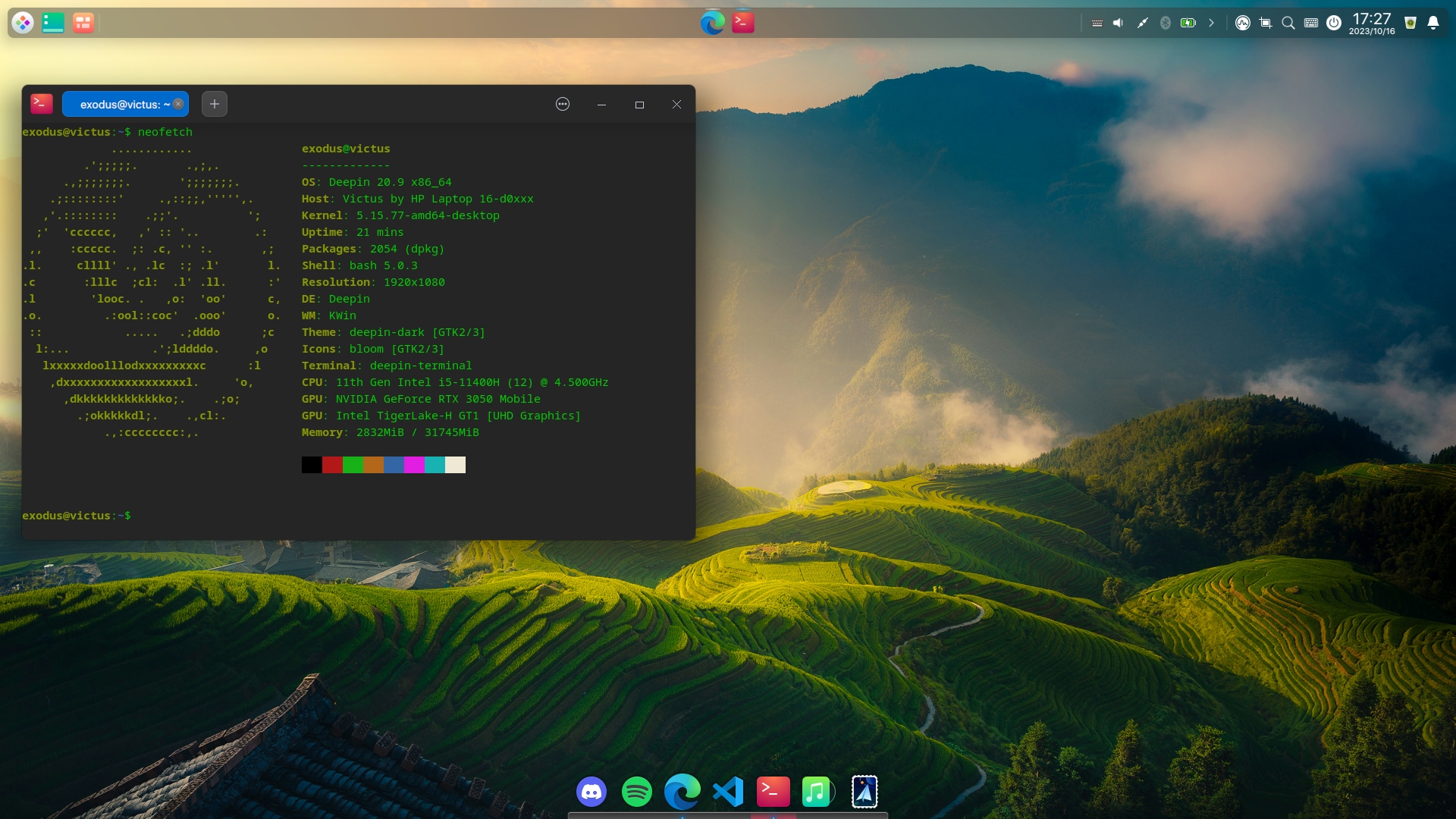Image resolution: width=1456 pixels, height=819 pixels.
Task: Launch Spotify from the dock
Action: [x=636, y=792]
